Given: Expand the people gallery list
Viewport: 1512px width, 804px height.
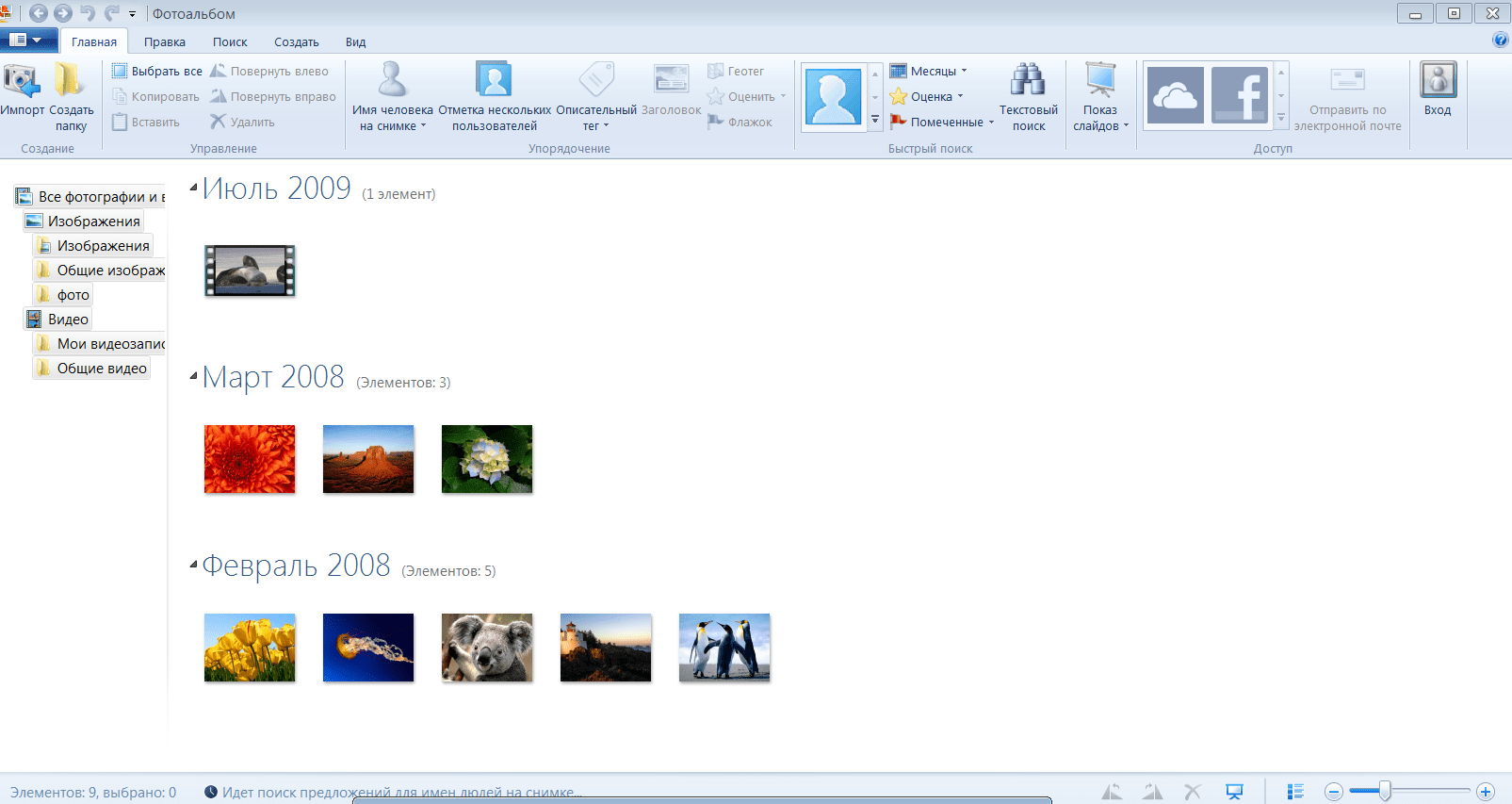Looking at the screenshot, I should coord(875,120).
